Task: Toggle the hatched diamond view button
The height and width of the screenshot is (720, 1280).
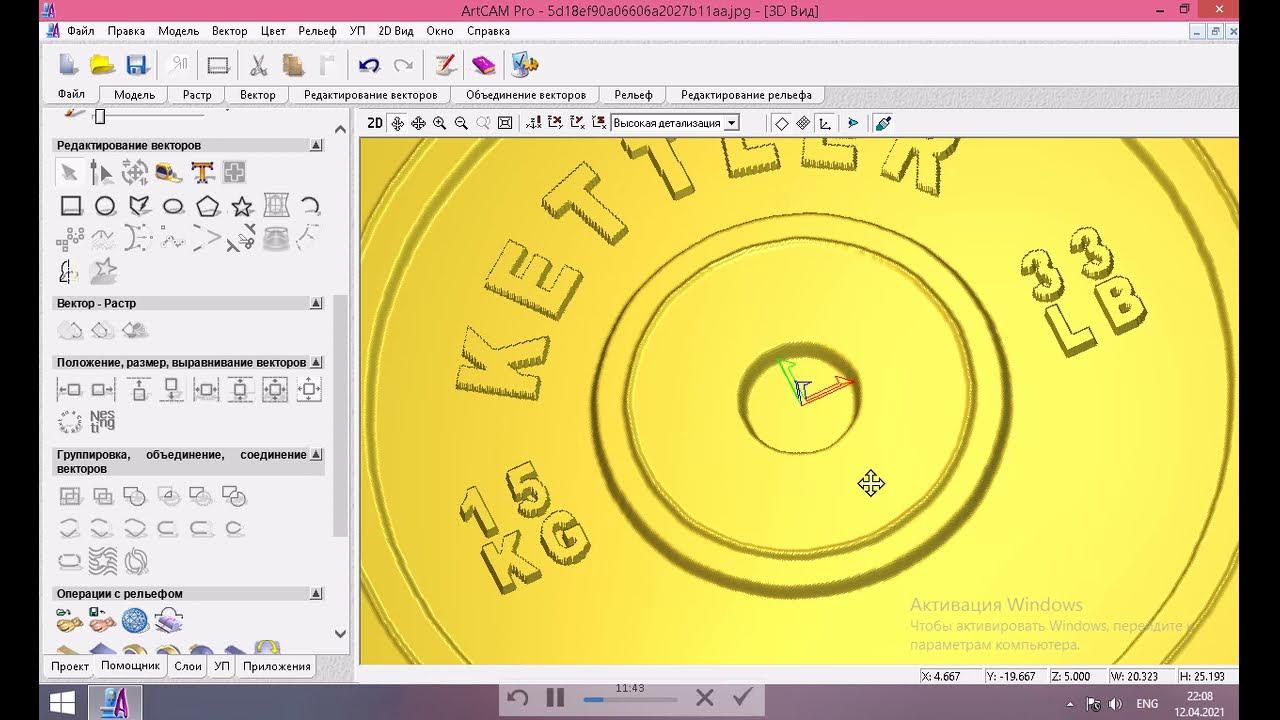Action: tap(803, 123)
